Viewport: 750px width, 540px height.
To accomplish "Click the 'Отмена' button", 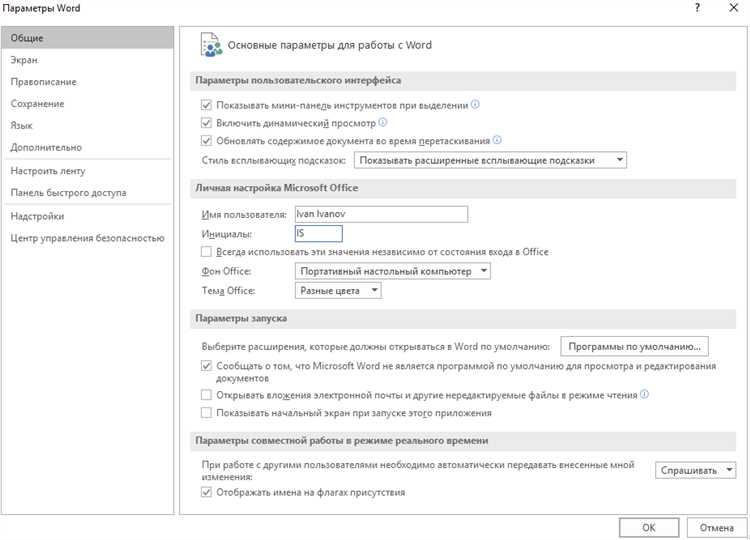I will (717, 528).
